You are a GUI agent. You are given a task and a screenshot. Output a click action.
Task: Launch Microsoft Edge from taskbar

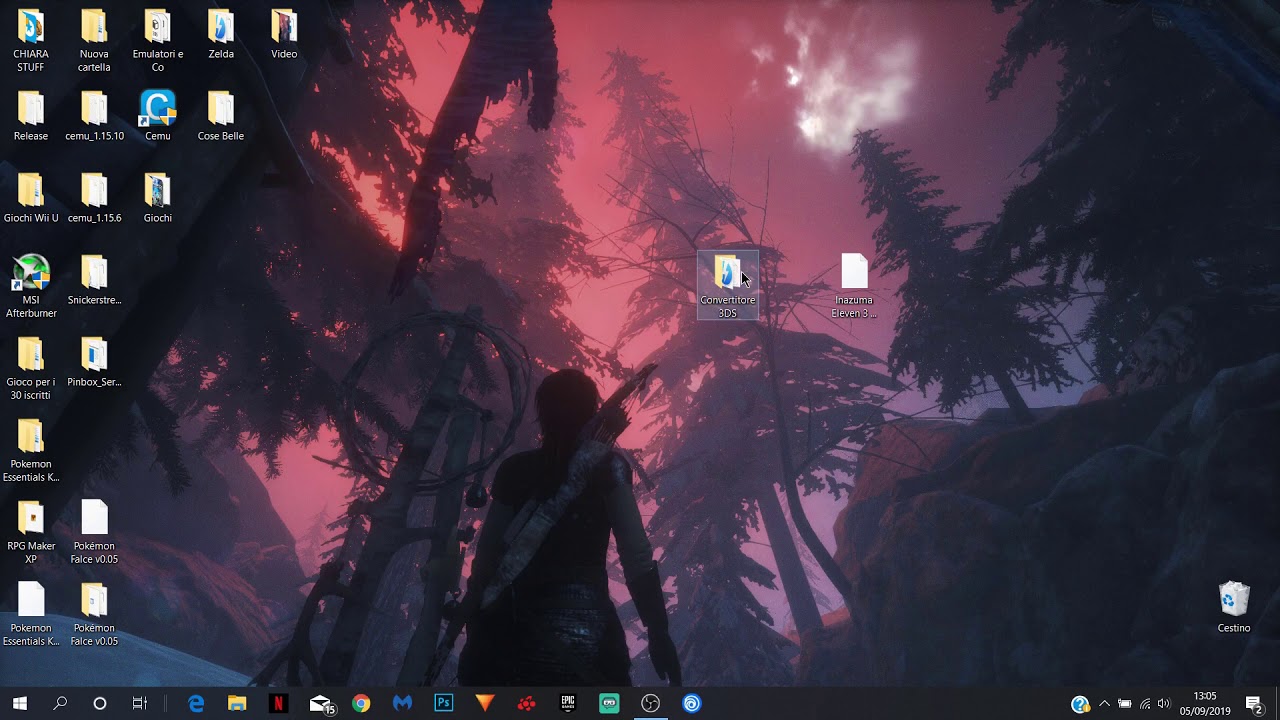(196, 703)
